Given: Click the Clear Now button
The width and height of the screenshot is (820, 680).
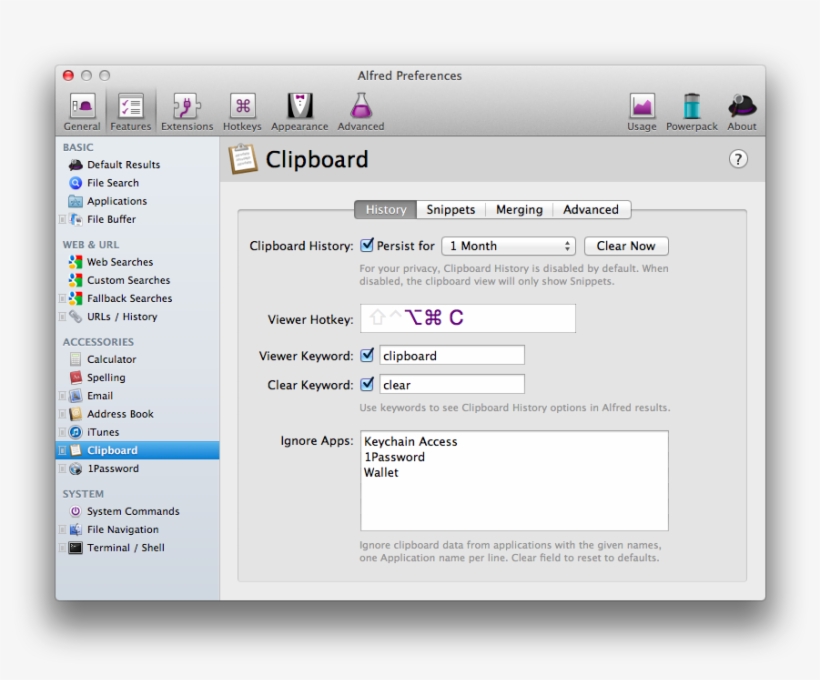Looking at the screenshot, I should pyautogui.click(x=626, y=246).
